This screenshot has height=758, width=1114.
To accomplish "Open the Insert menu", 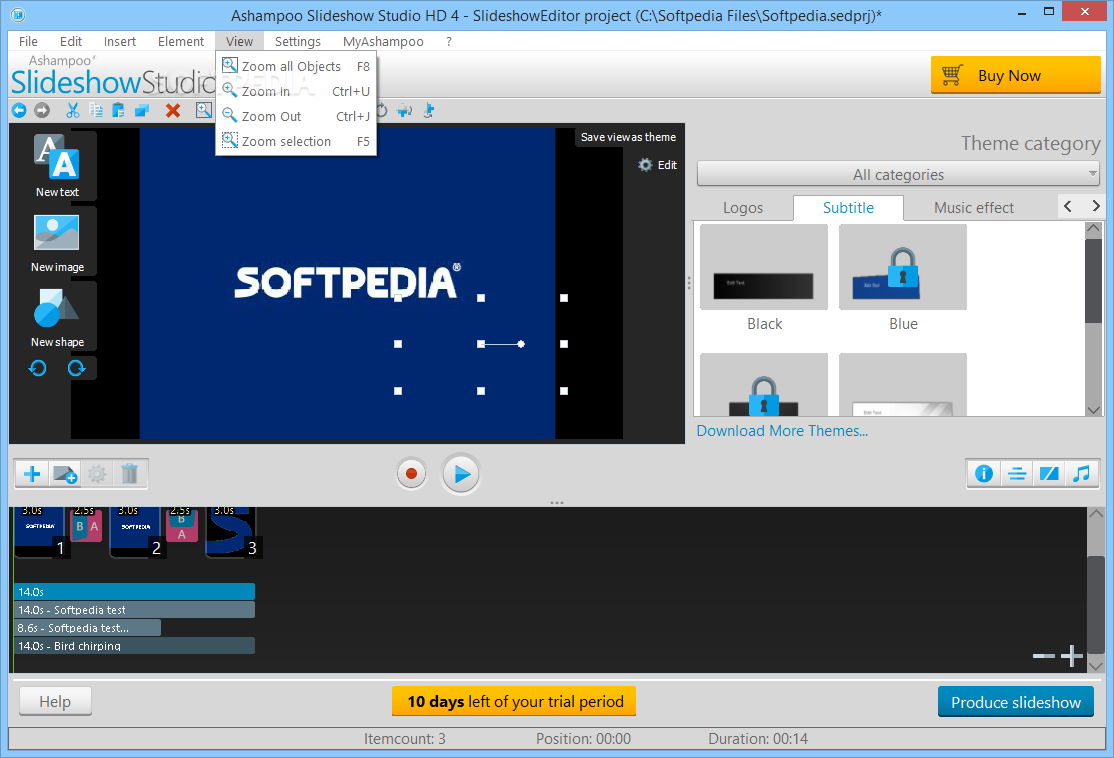I will pos(119,41).
